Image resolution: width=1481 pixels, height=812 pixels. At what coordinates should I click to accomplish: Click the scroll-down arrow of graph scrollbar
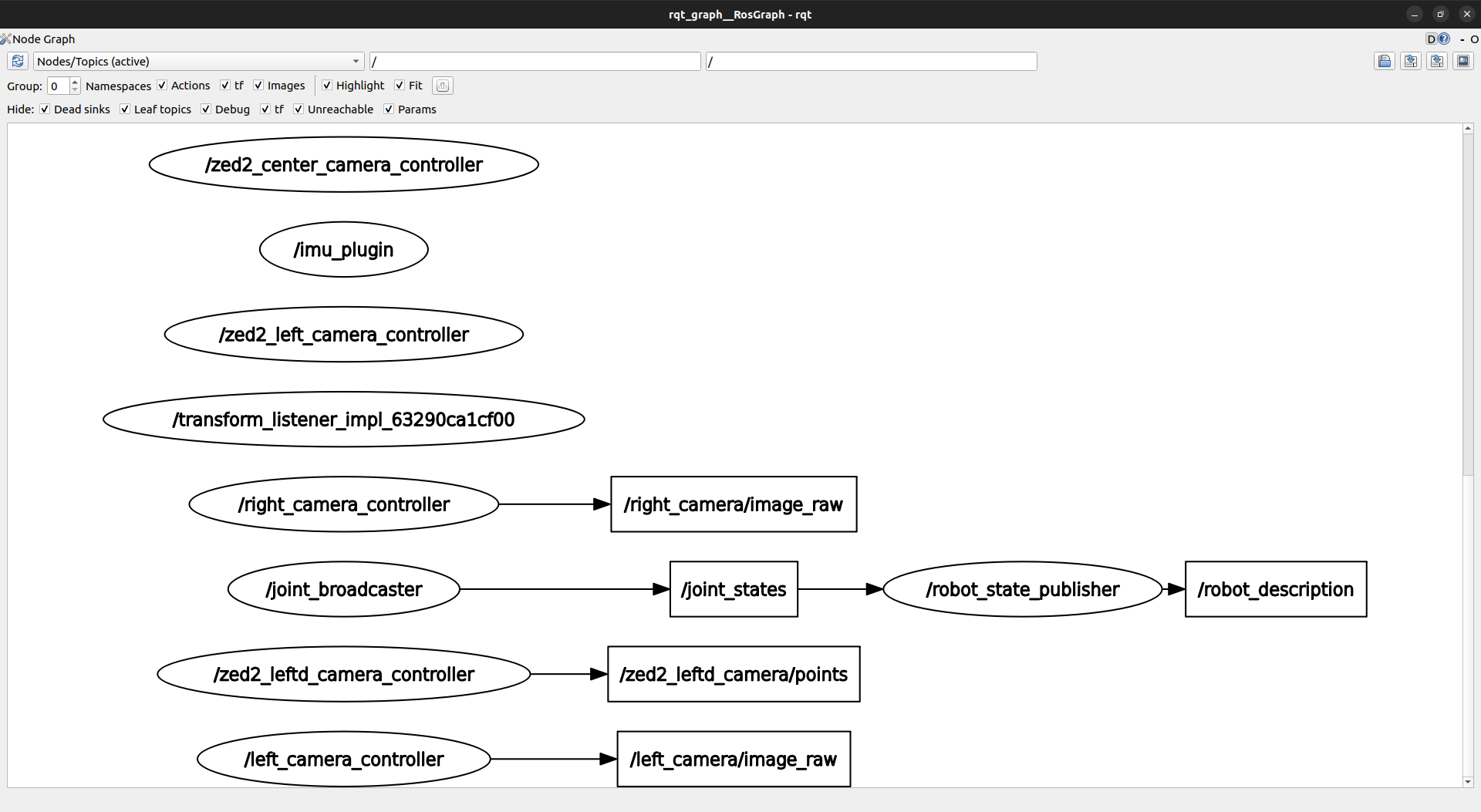tap(1468, 782)
